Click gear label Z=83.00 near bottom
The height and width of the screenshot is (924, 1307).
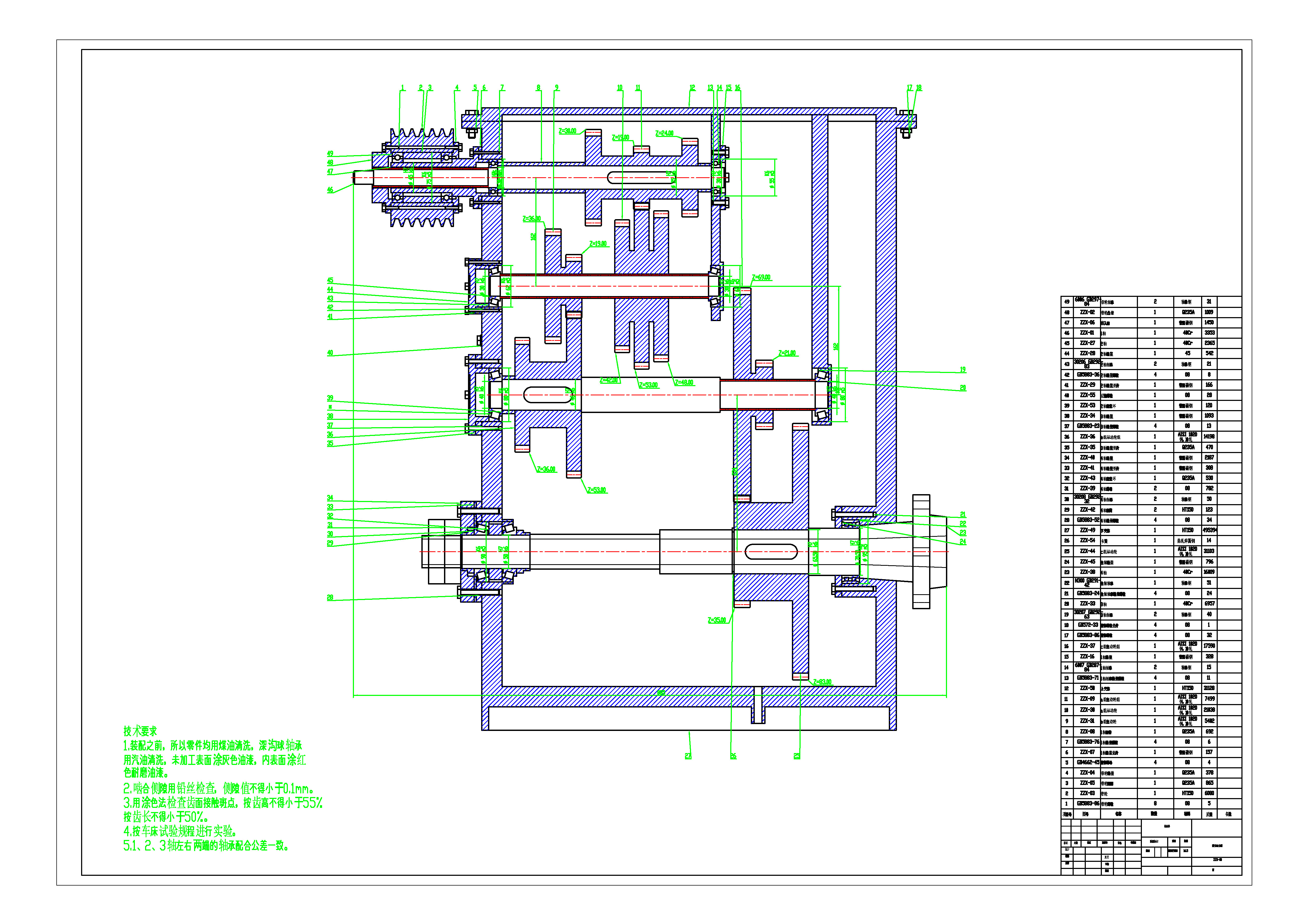click(x=822, y=682)
